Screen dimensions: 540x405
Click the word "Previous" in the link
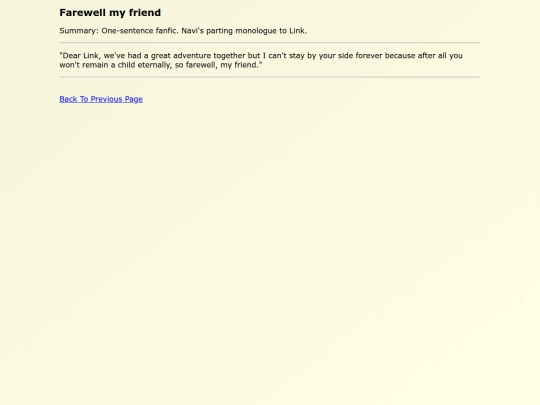pos(106,99)
